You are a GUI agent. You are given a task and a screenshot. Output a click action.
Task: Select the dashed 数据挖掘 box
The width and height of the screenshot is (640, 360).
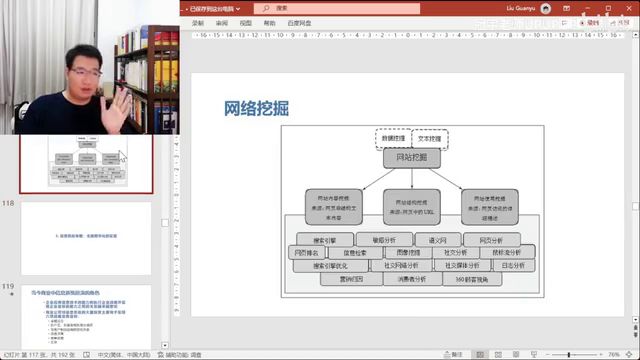pos(393,139)
